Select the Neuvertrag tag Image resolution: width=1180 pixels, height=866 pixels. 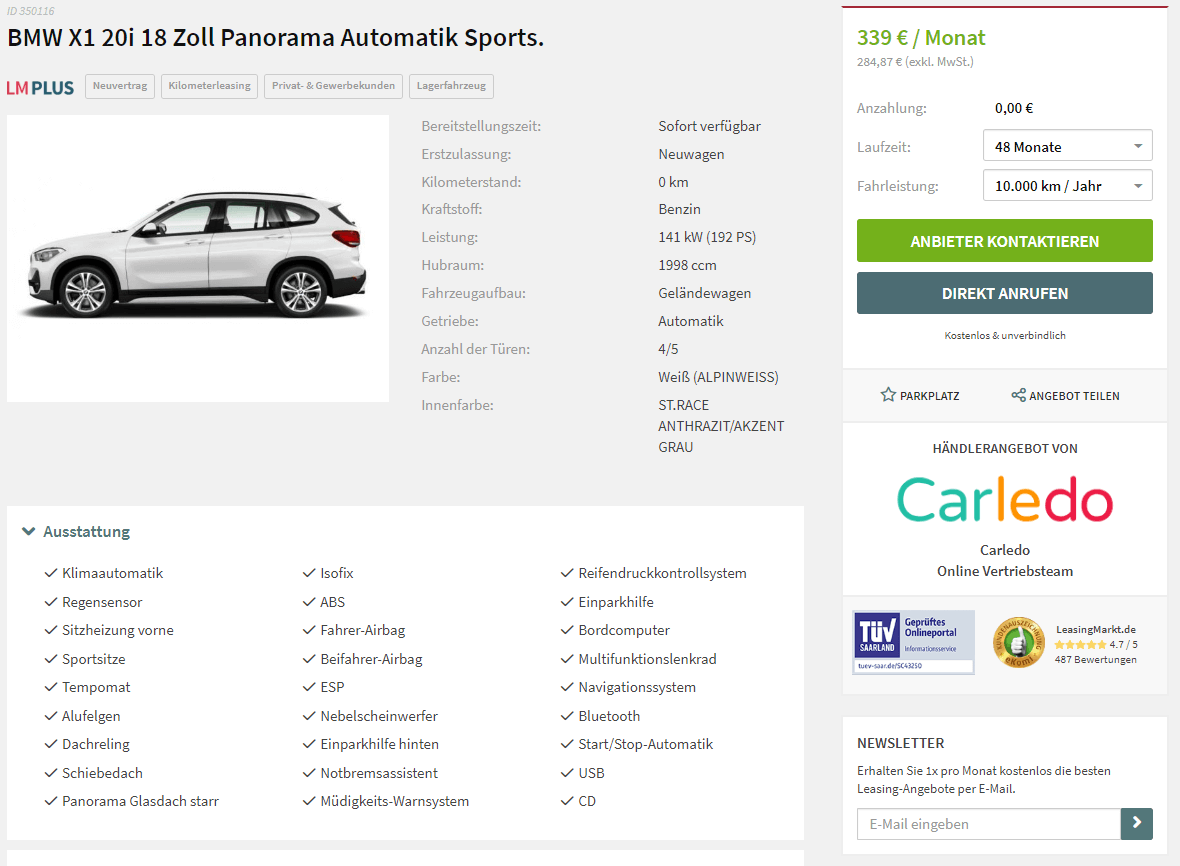[x=120, y=86]
